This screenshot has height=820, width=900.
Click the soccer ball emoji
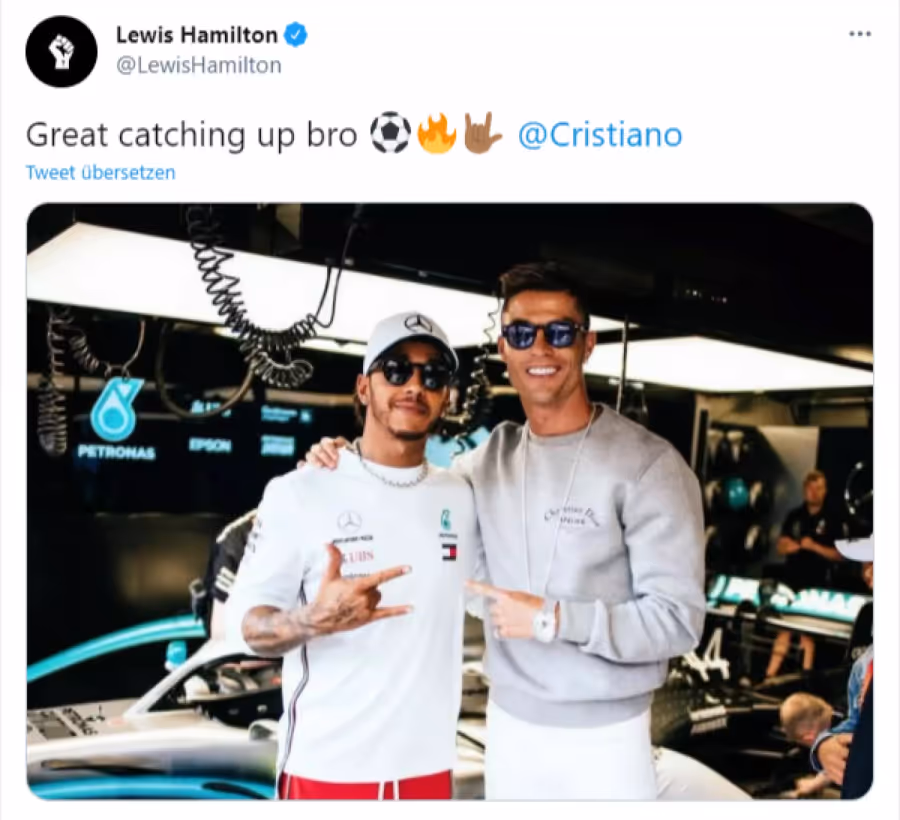(x=390, y=134)
